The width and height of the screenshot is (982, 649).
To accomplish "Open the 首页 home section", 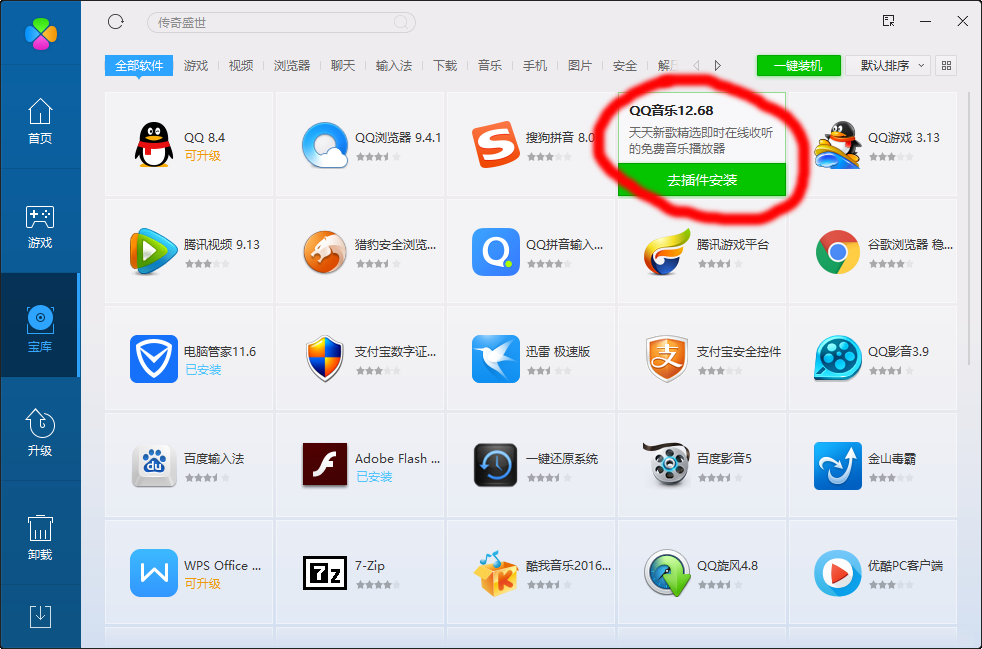I will click(40, 121).
